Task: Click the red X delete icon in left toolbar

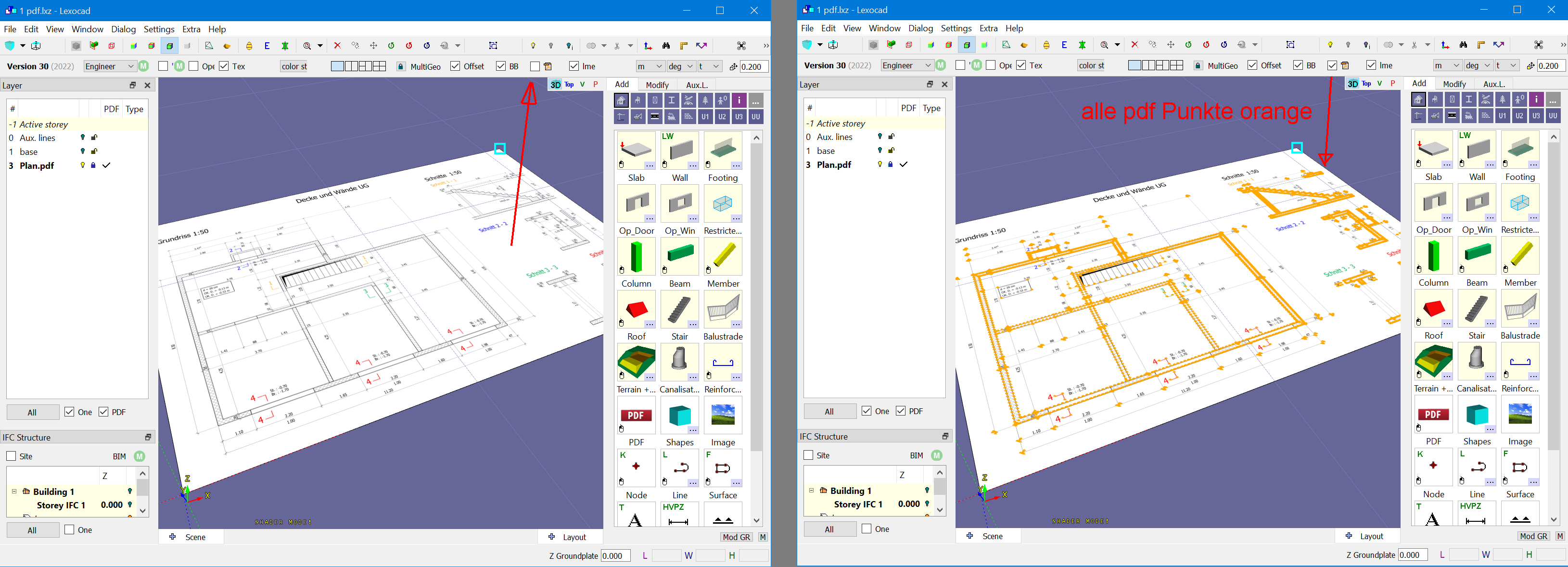Action: point(337,46)
